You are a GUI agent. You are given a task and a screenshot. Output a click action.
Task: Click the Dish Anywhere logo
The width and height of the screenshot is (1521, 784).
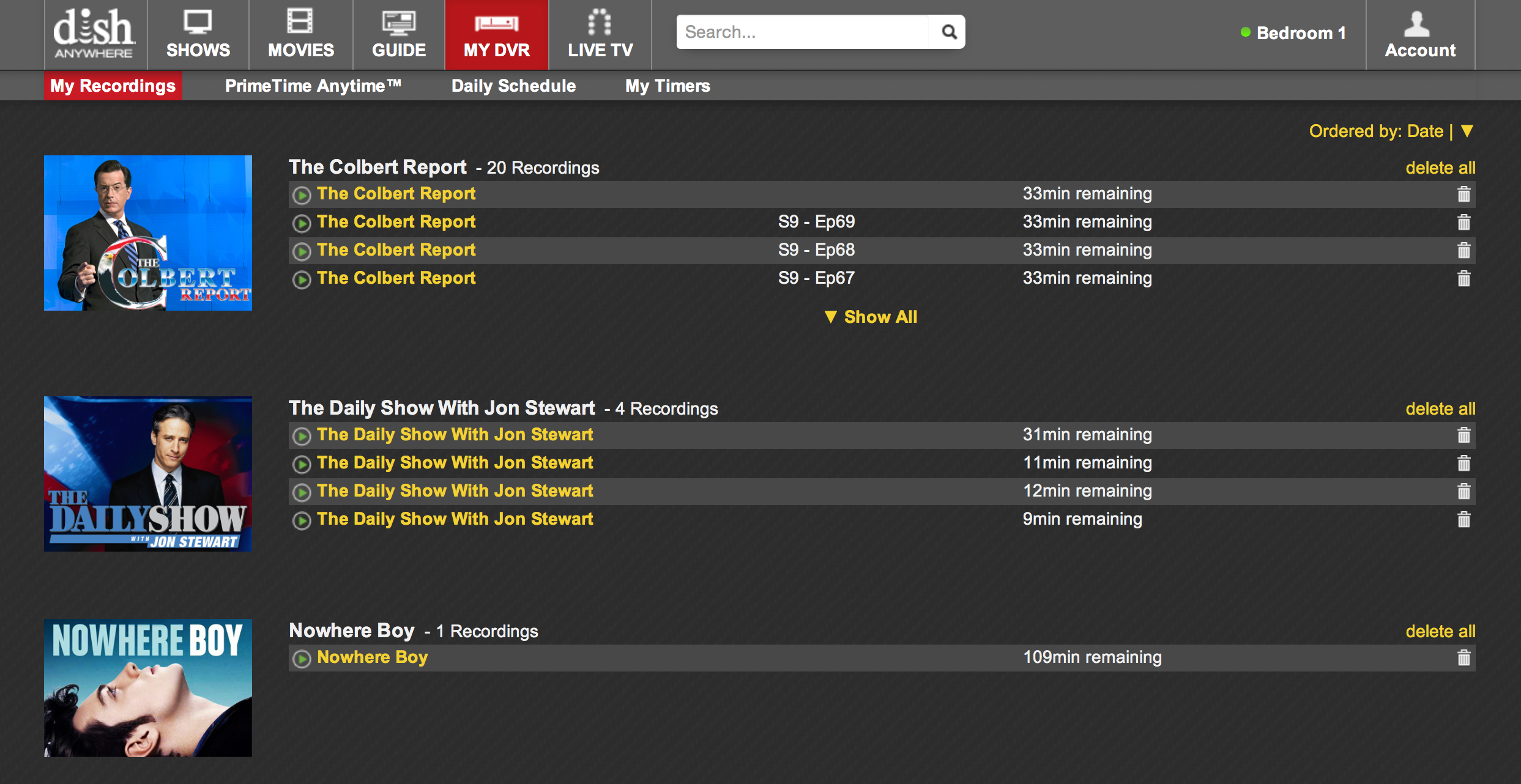95,35
